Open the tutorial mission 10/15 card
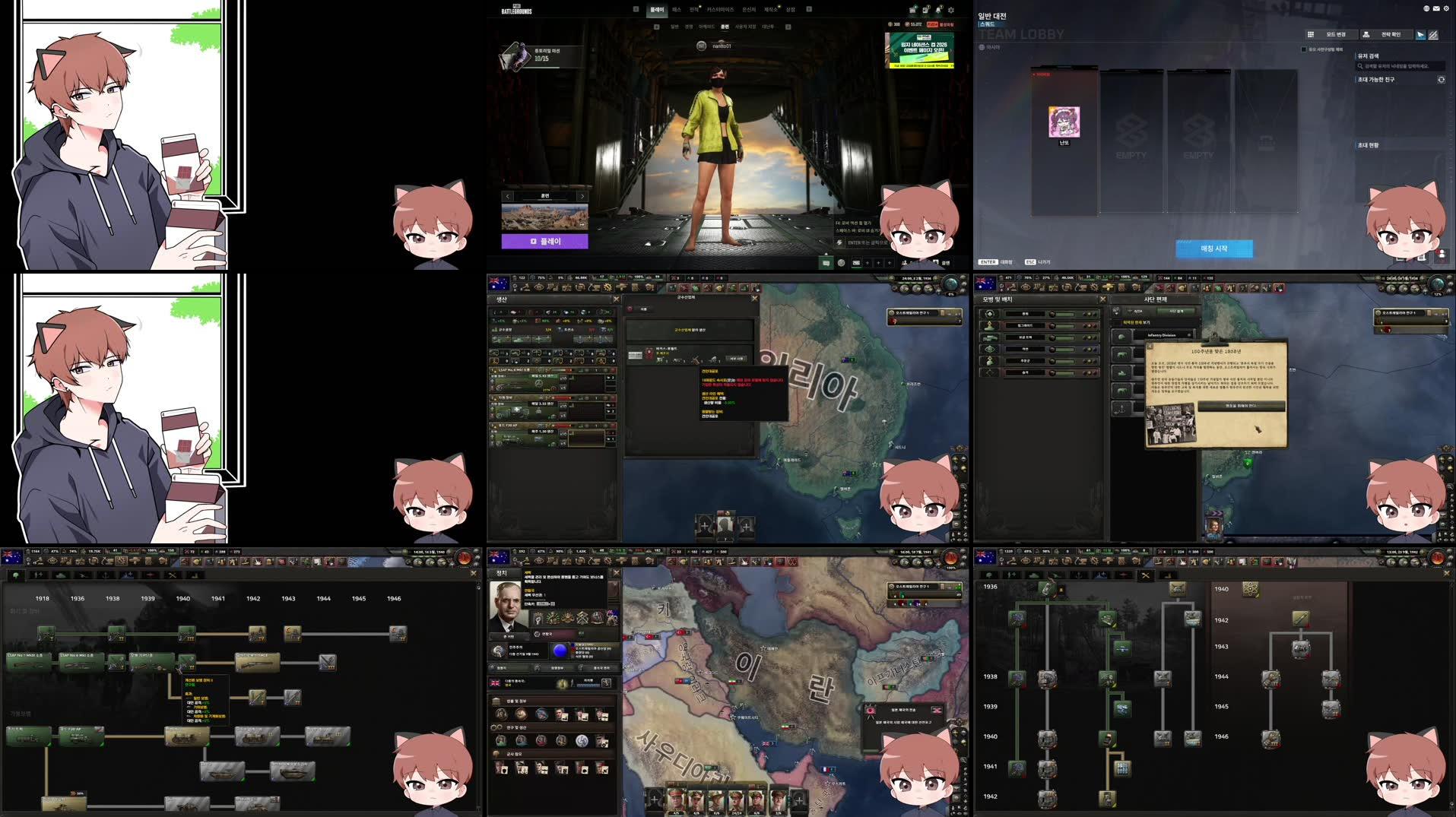 [x=541, y=56]
